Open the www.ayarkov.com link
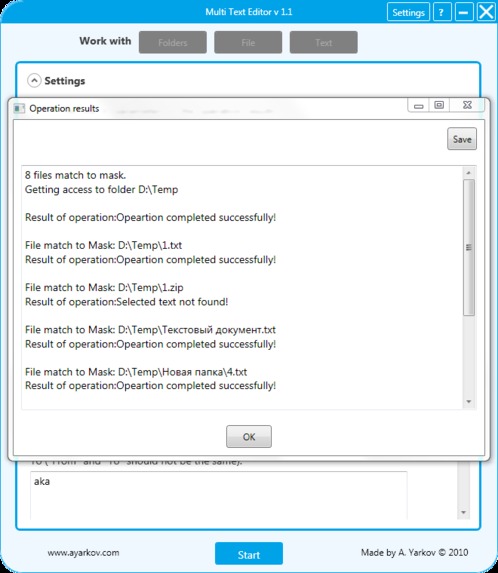This screenshot has height=573, width=498. point(83,553)
